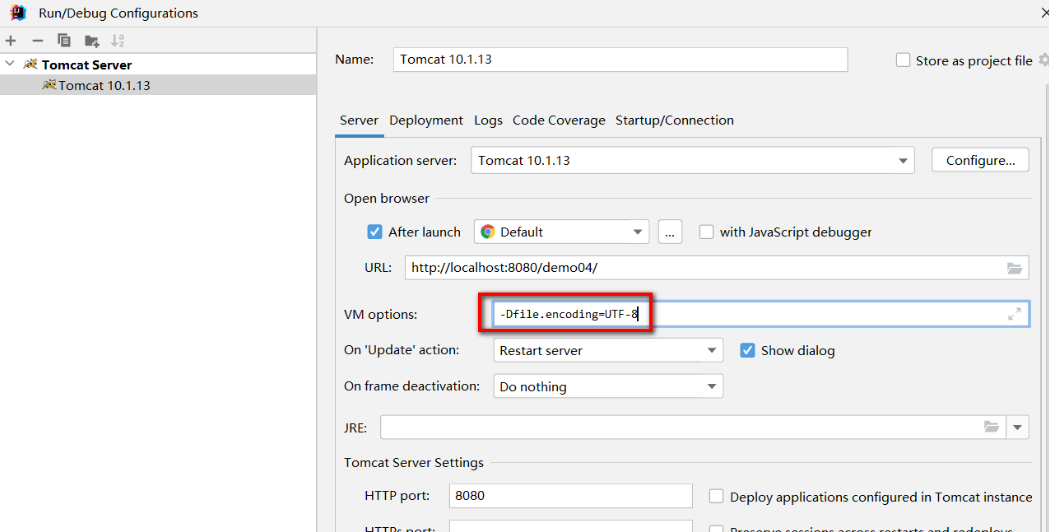1049x532 pixels.
Task: Click the HTTP port field
Action: click(x=571, y=496)
